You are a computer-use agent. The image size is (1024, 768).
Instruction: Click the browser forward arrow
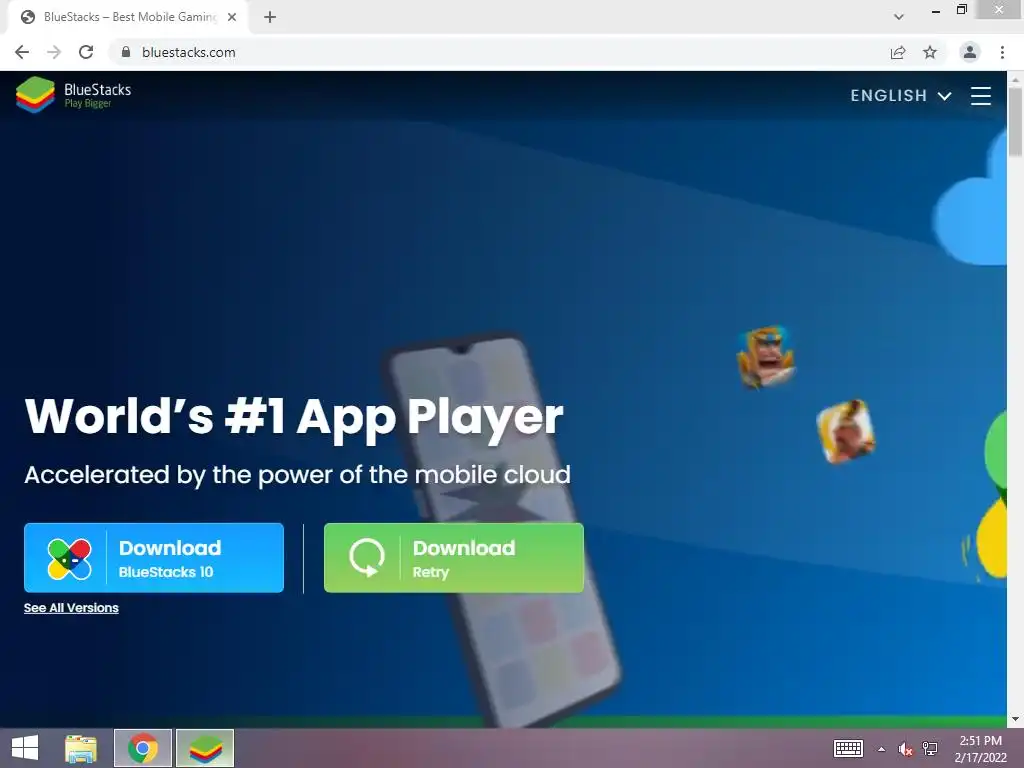click(x=54, y=52)
